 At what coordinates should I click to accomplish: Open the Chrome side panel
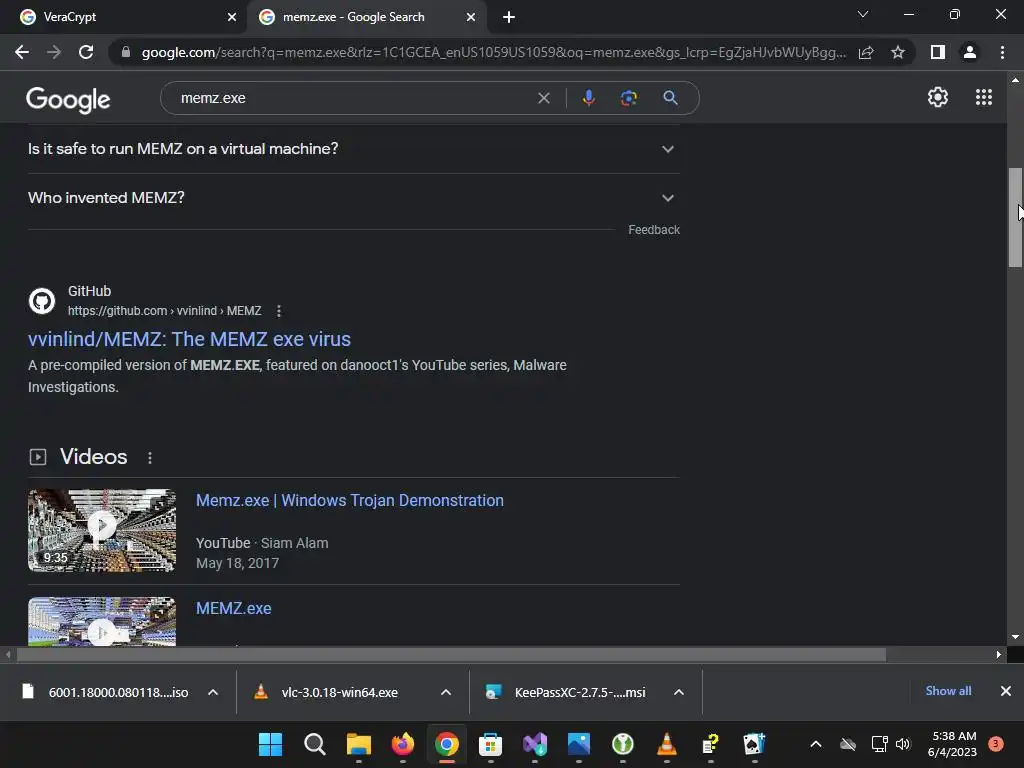click(938, 52)
